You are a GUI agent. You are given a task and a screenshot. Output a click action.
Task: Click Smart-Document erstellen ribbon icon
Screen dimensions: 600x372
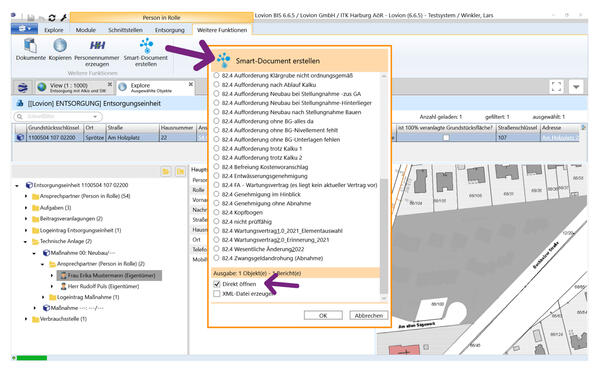(x=146, y=46)
